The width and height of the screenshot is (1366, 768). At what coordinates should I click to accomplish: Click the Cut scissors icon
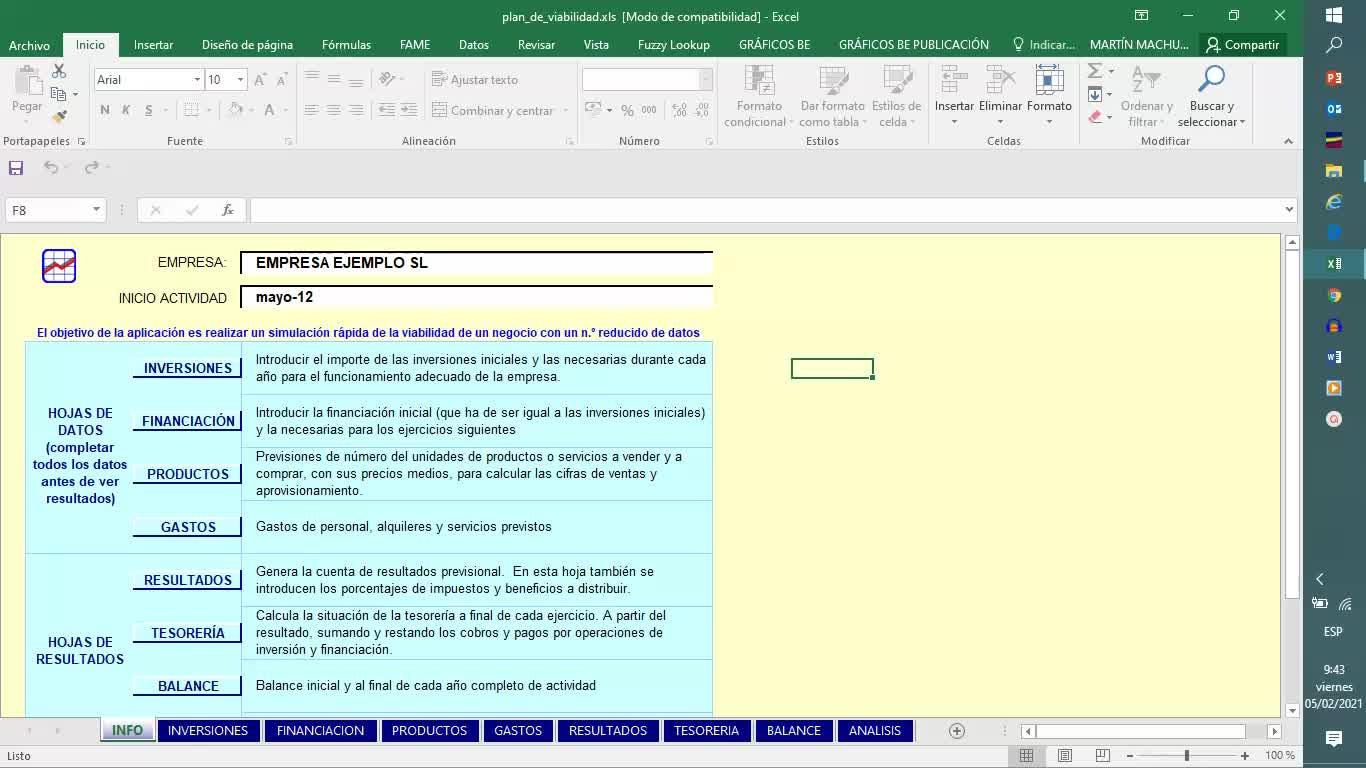pos(59,72)
